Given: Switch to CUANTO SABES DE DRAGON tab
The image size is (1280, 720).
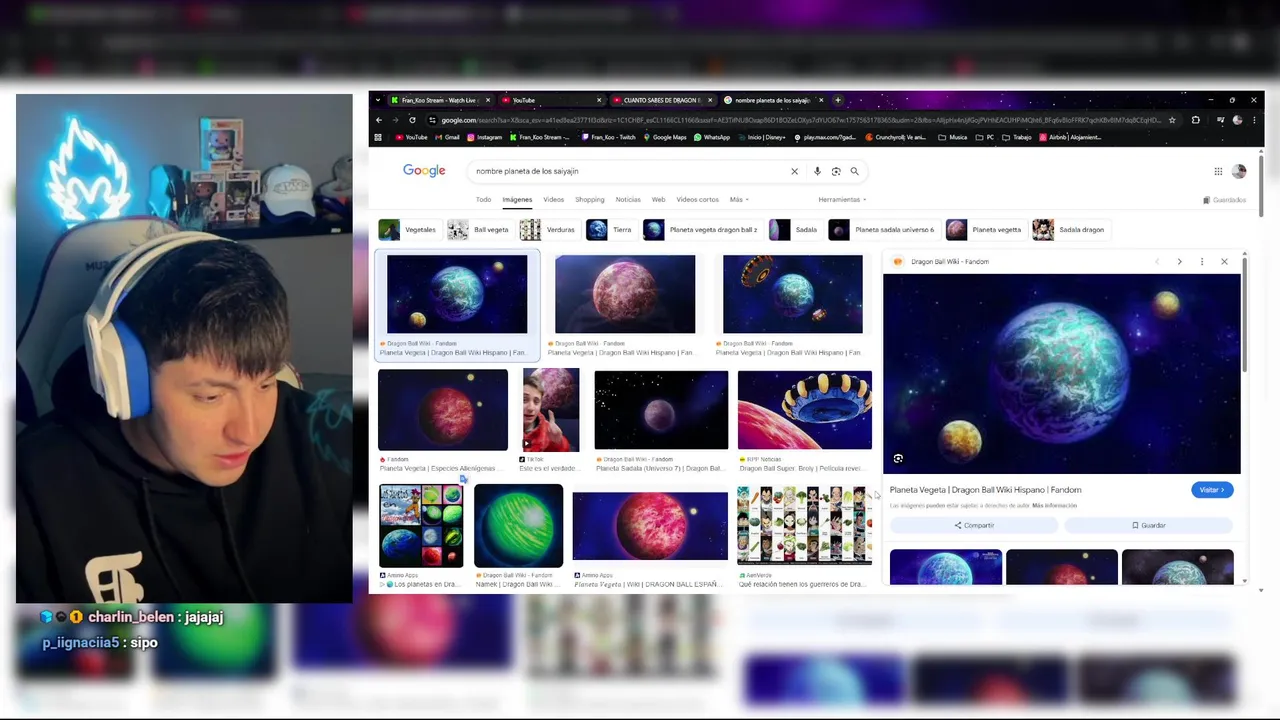Looking at the screenshot, I should (x=660, y=100).
